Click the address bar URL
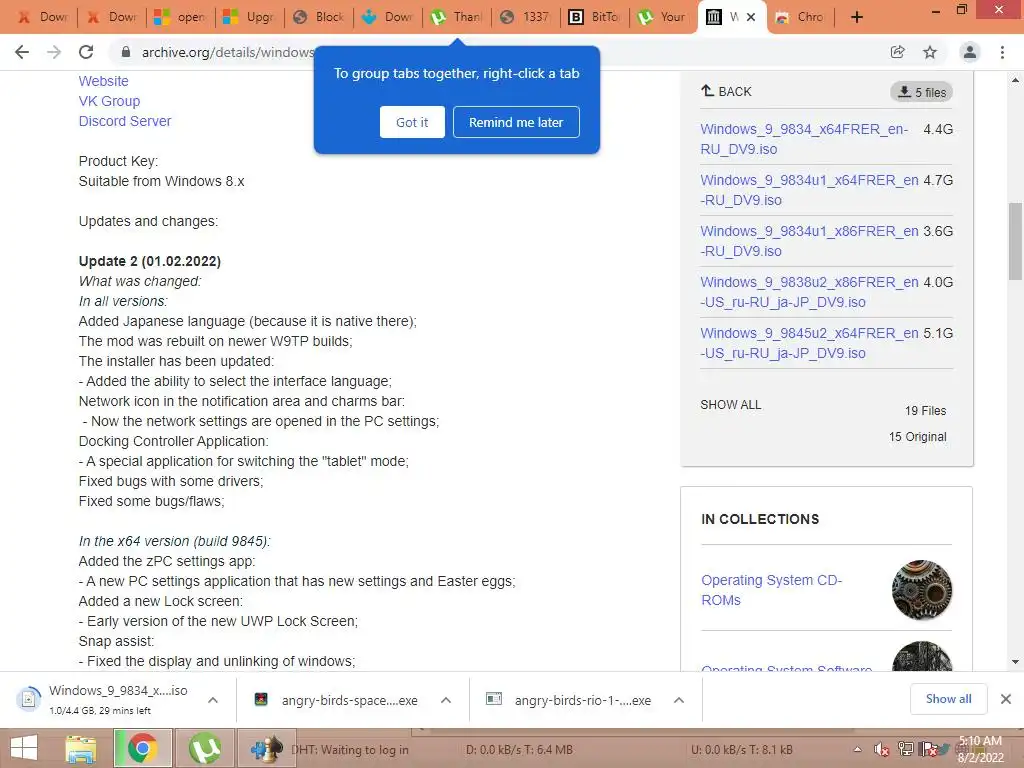Screen dimensions: 1024x768 (228, 52)
